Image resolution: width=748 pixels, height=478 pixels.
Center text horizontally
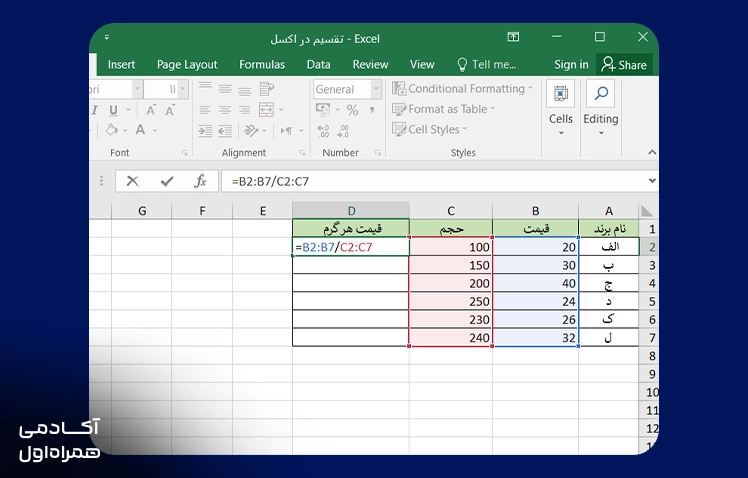pyautogui.click(x=225, y=110)
